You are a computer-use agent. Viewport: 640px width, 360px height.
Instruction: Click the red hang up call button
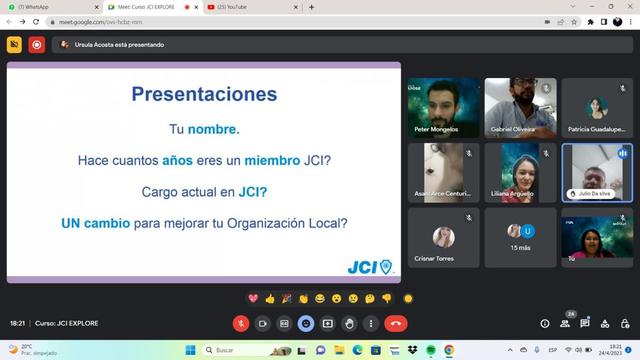(396, 324)
